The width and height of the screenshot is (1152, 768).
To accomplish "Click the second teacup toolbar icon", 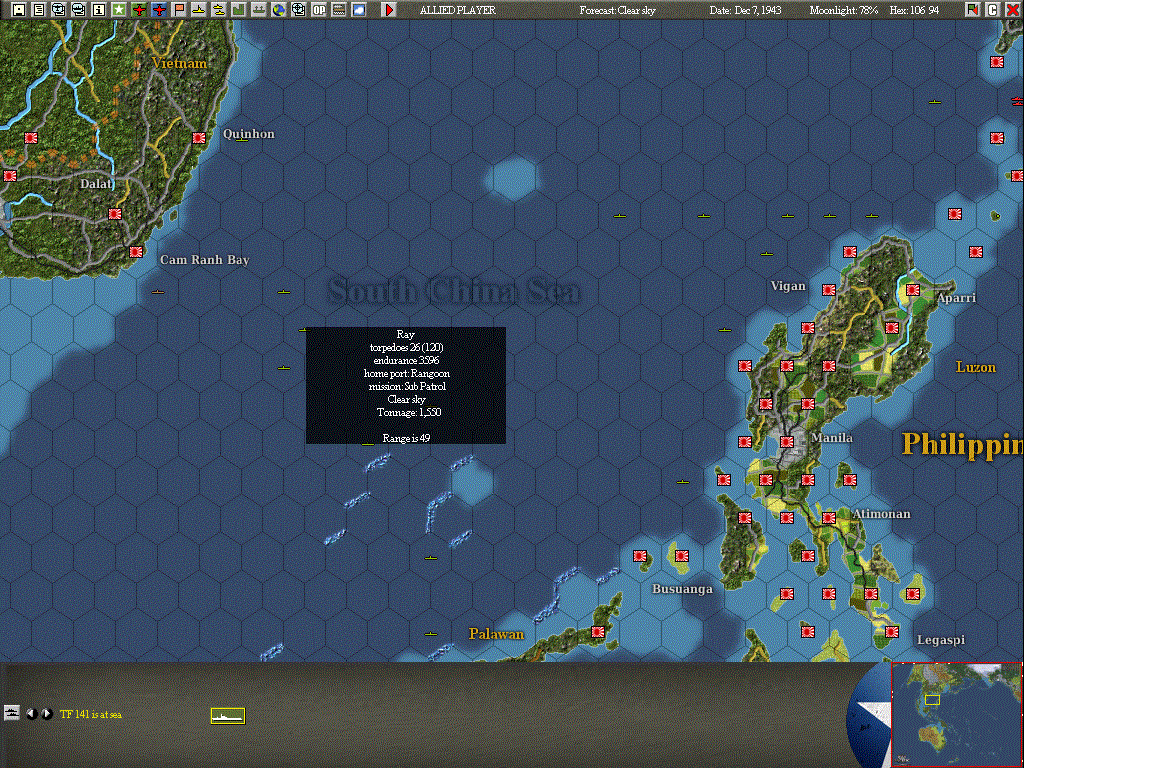I will [x=79, y=10].
